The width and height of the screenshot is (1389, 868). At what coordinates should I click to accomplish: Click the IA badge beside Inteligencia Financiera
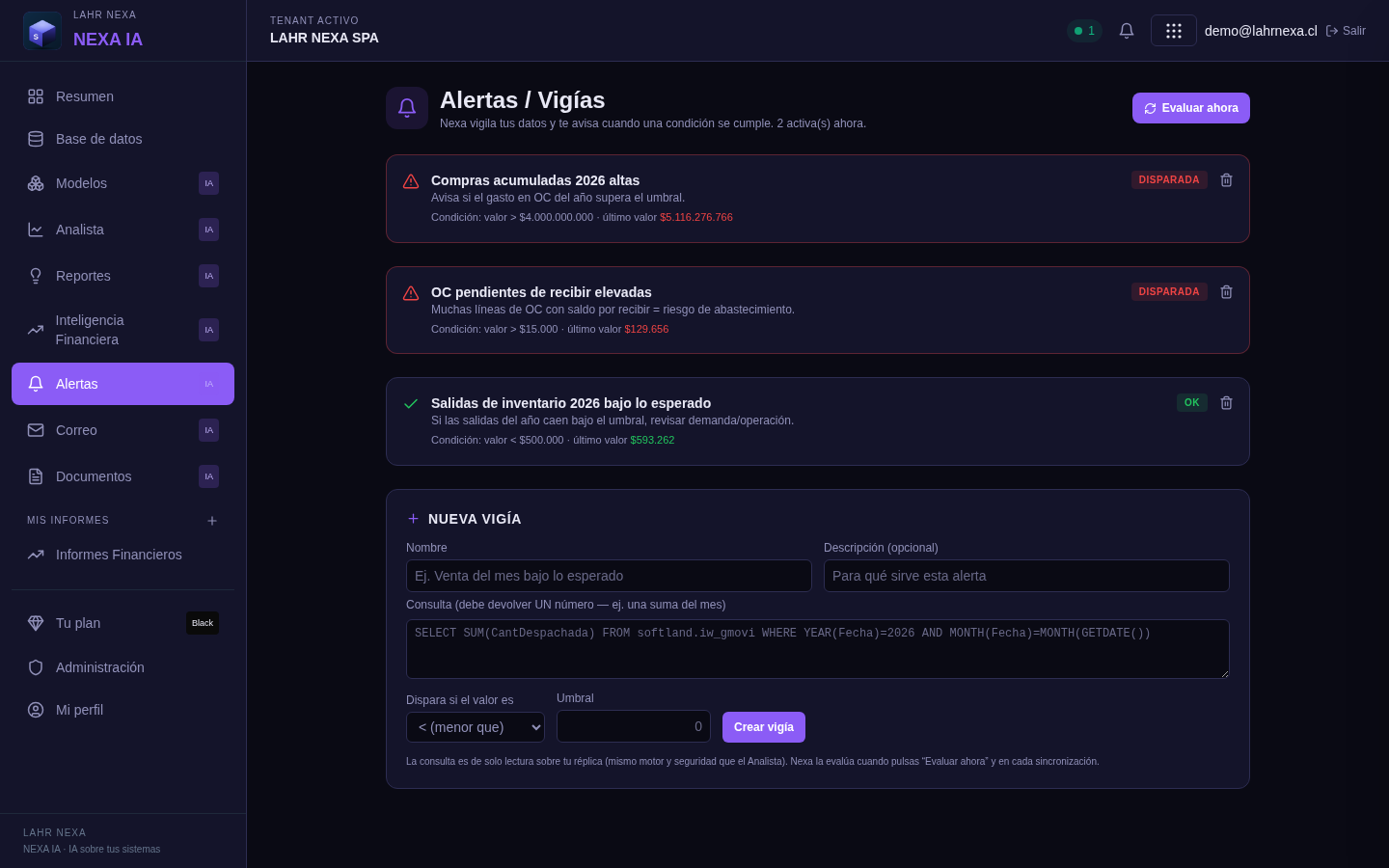pos(208,330)
